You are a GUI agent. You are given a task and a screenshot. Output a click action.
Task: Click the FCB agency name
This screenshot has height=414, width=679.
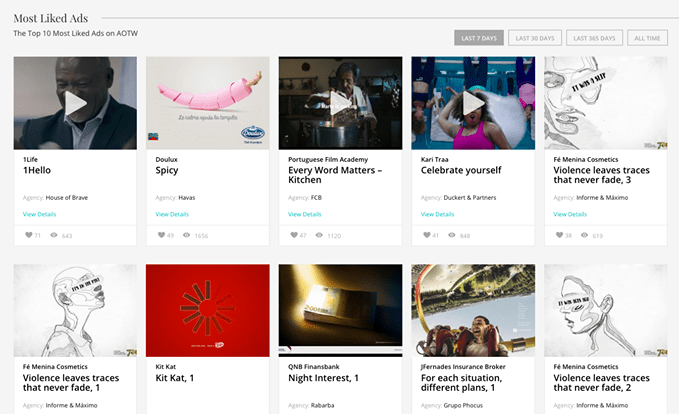[x=316, y=197]
